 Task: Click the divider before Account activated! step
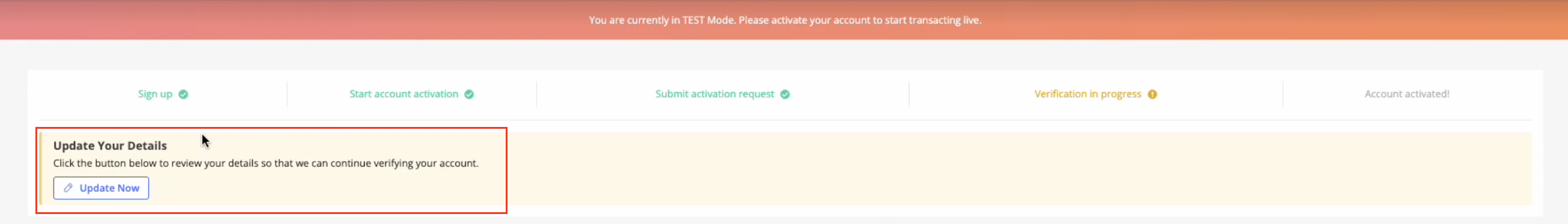point(1282,94)
